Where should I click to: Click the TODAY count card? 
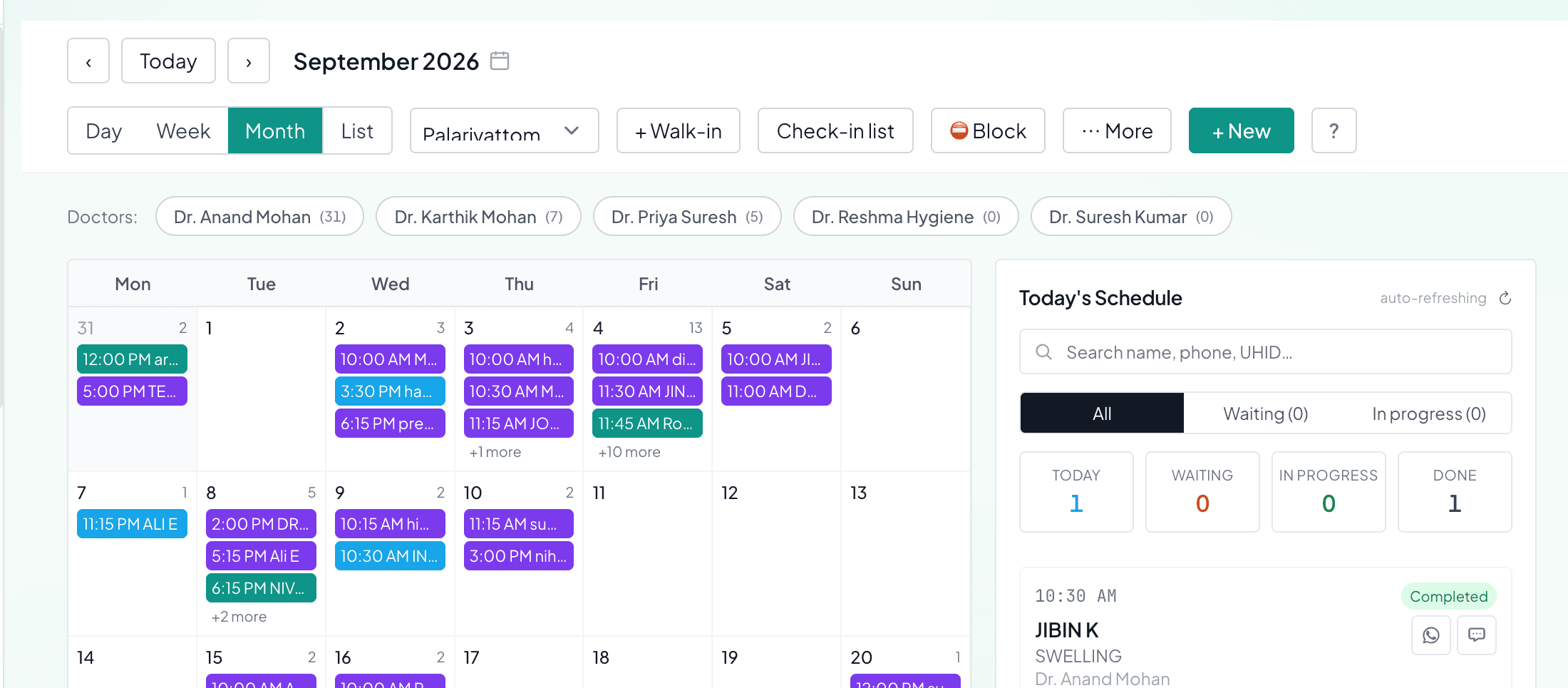click(x=1076, y=492)
